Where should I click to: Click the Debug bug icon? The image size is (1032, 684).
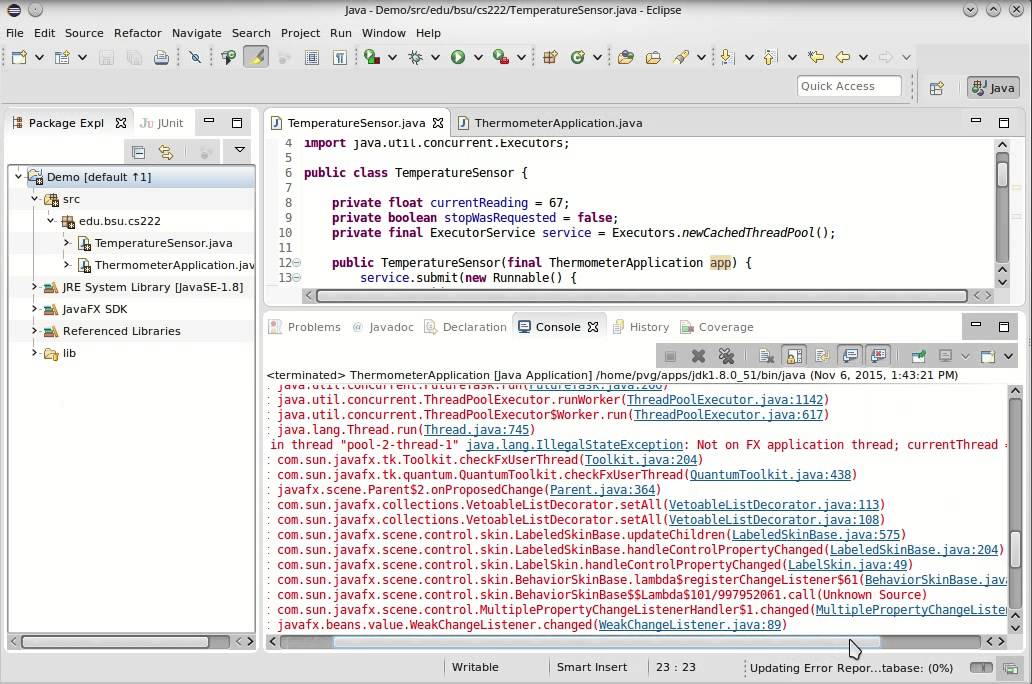(x=415, y=57)
